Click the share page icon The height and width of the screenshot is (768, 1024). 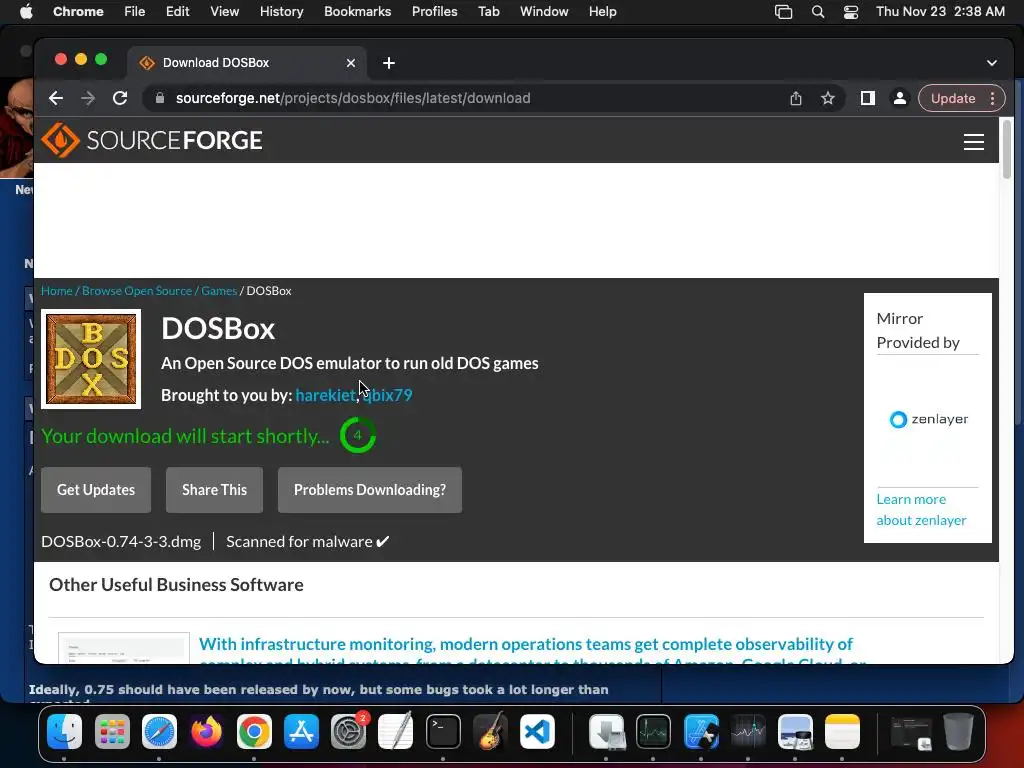click(x=795, y=99)
